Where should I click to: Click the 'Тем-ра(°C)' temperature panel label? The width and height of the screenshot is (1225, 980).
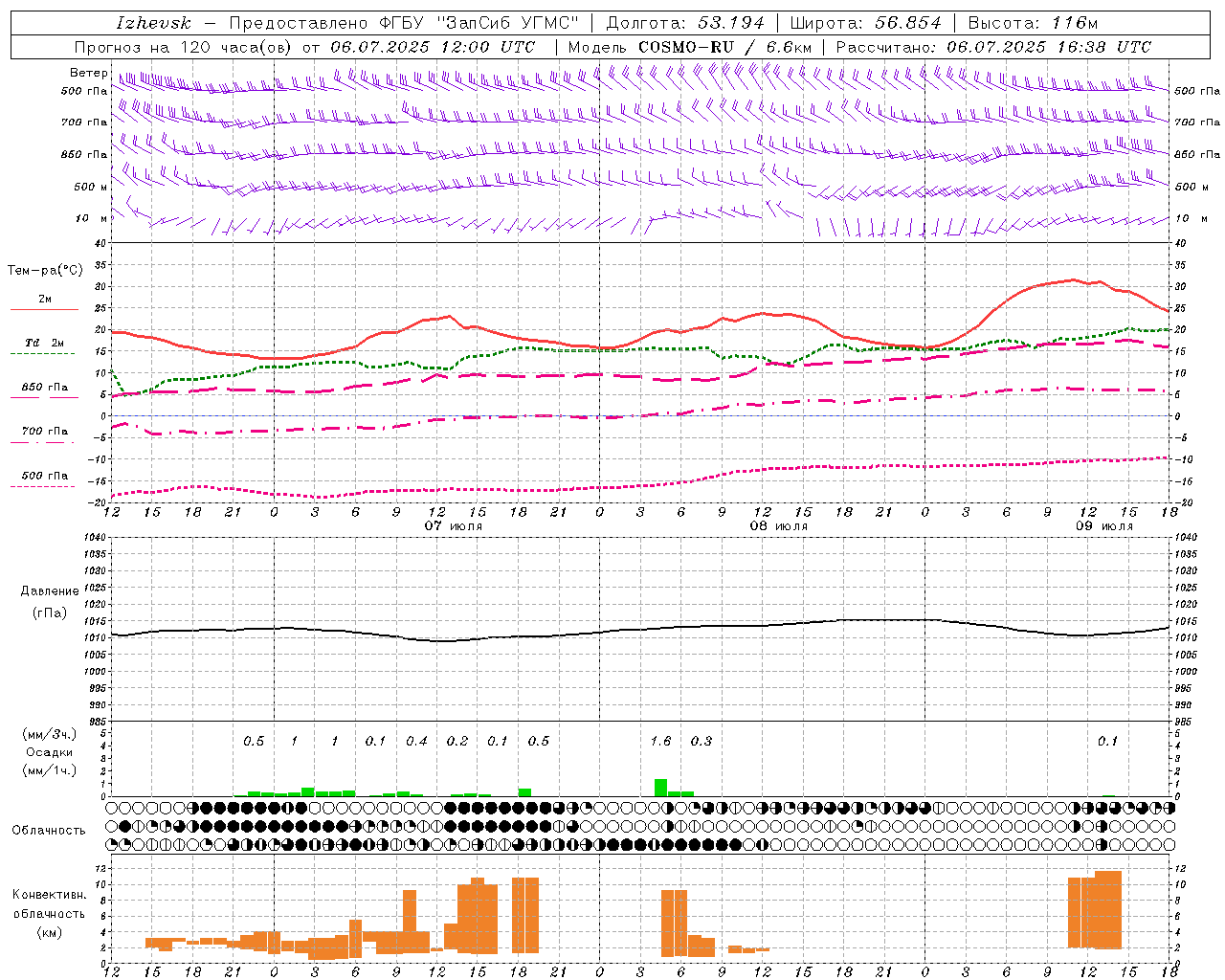click(45, 271)
